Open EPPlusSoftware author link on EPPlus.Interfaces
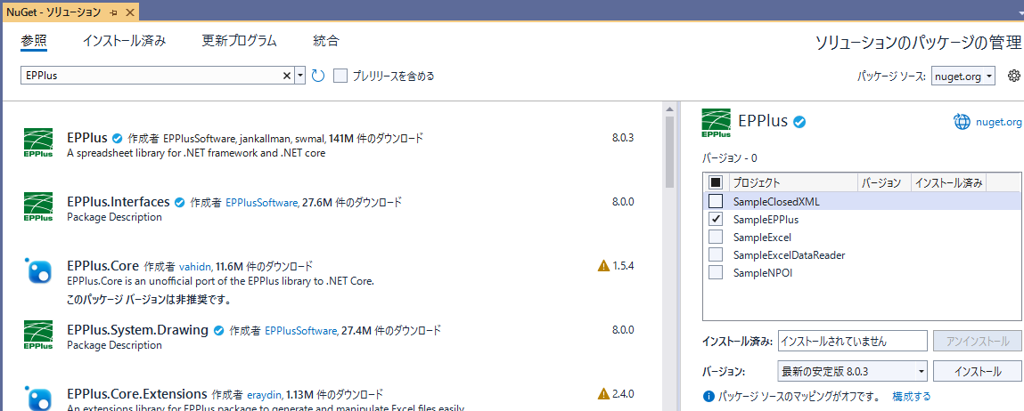Image resolution: width=1024 pixels, height=411 pixels. click(x=263, y=203)
